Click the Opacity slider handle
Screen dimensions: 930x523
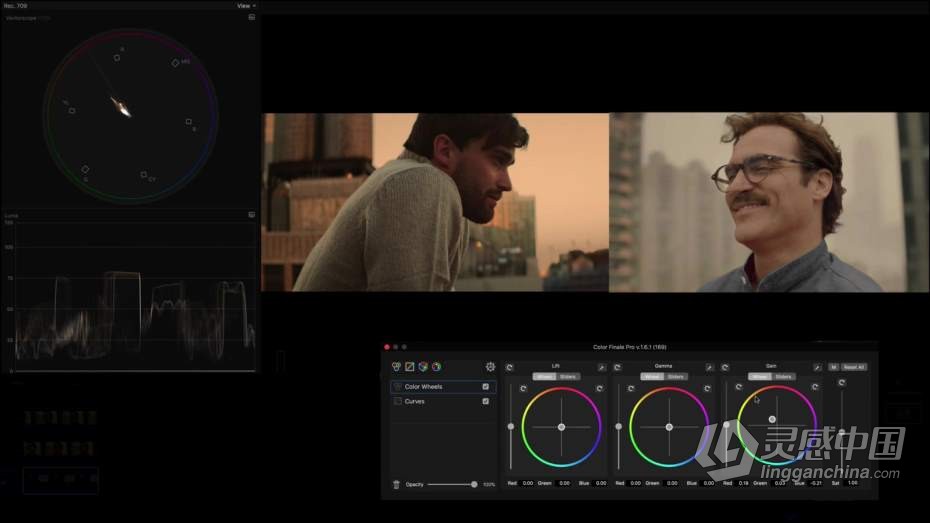pos(474,484)
